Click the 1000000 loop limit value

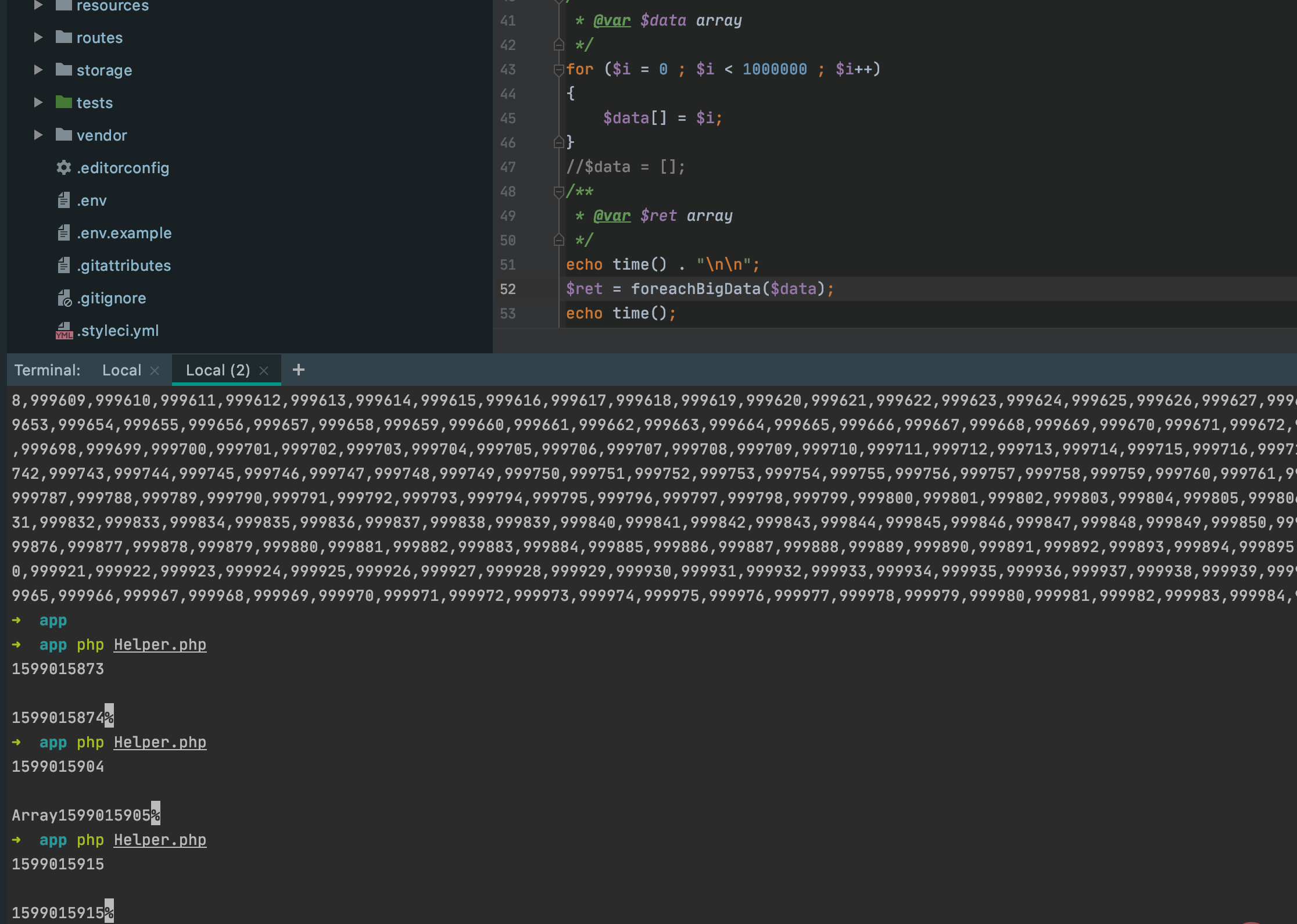pos(775,69)
